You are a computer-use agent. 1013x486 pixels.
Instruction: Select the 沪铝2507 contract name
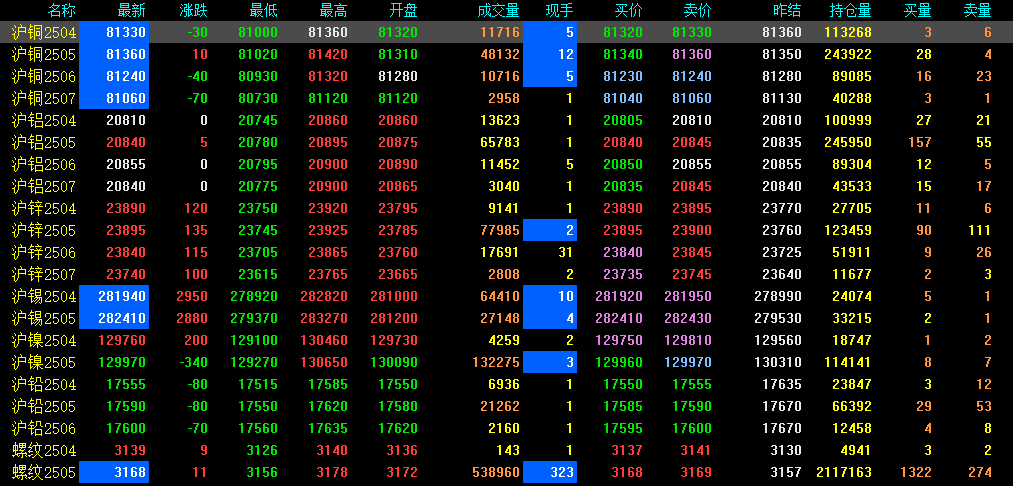click(x=44, y=186)
